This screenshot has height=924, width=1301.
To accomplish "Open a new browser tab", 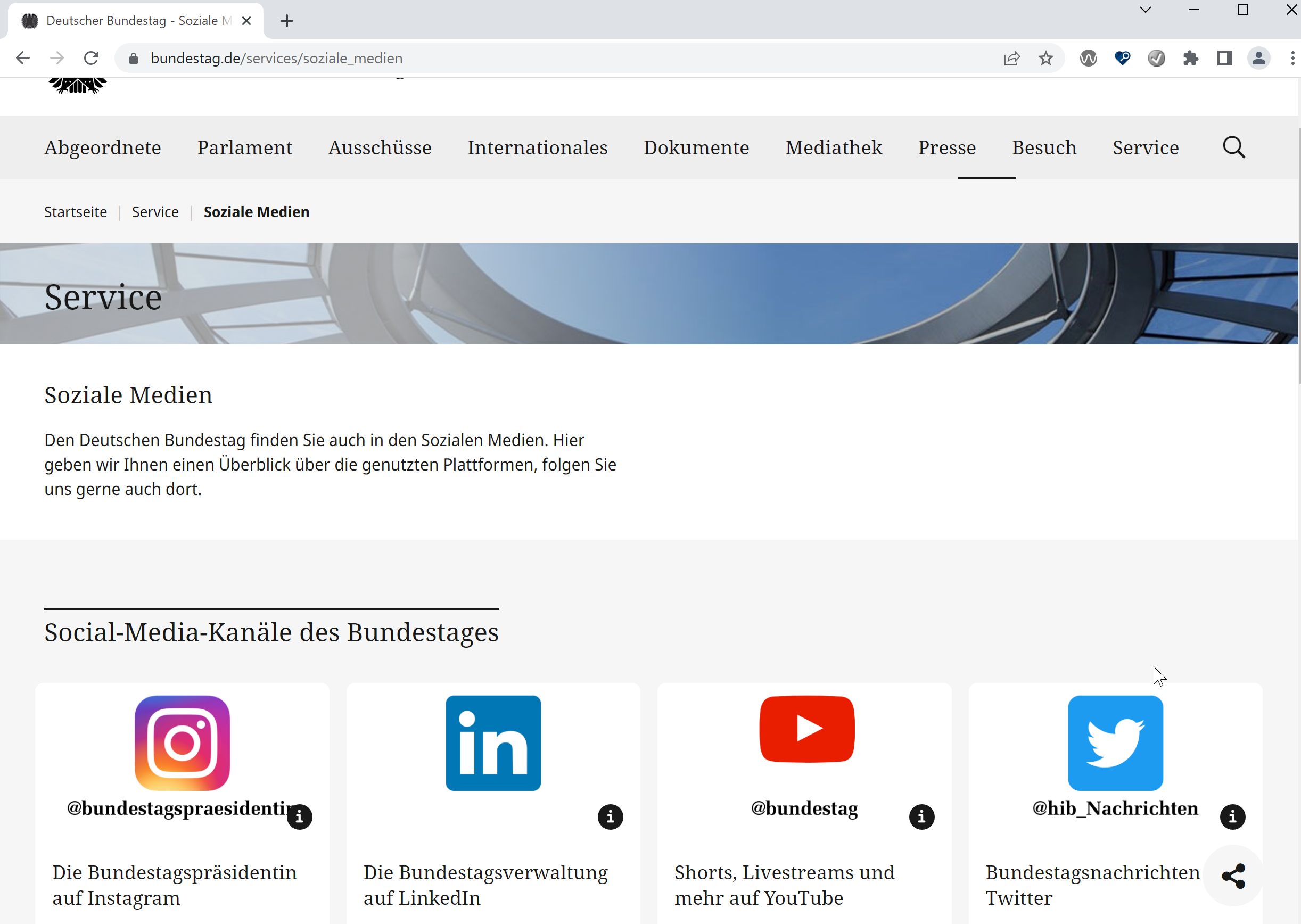I will 287,21.
